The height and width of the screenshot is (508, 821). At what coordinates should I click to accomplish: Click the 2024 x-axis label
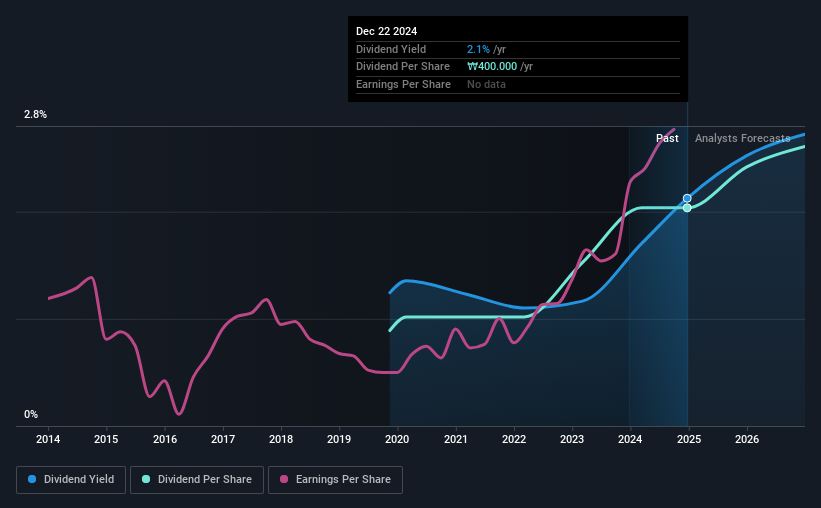click(630, 439)
